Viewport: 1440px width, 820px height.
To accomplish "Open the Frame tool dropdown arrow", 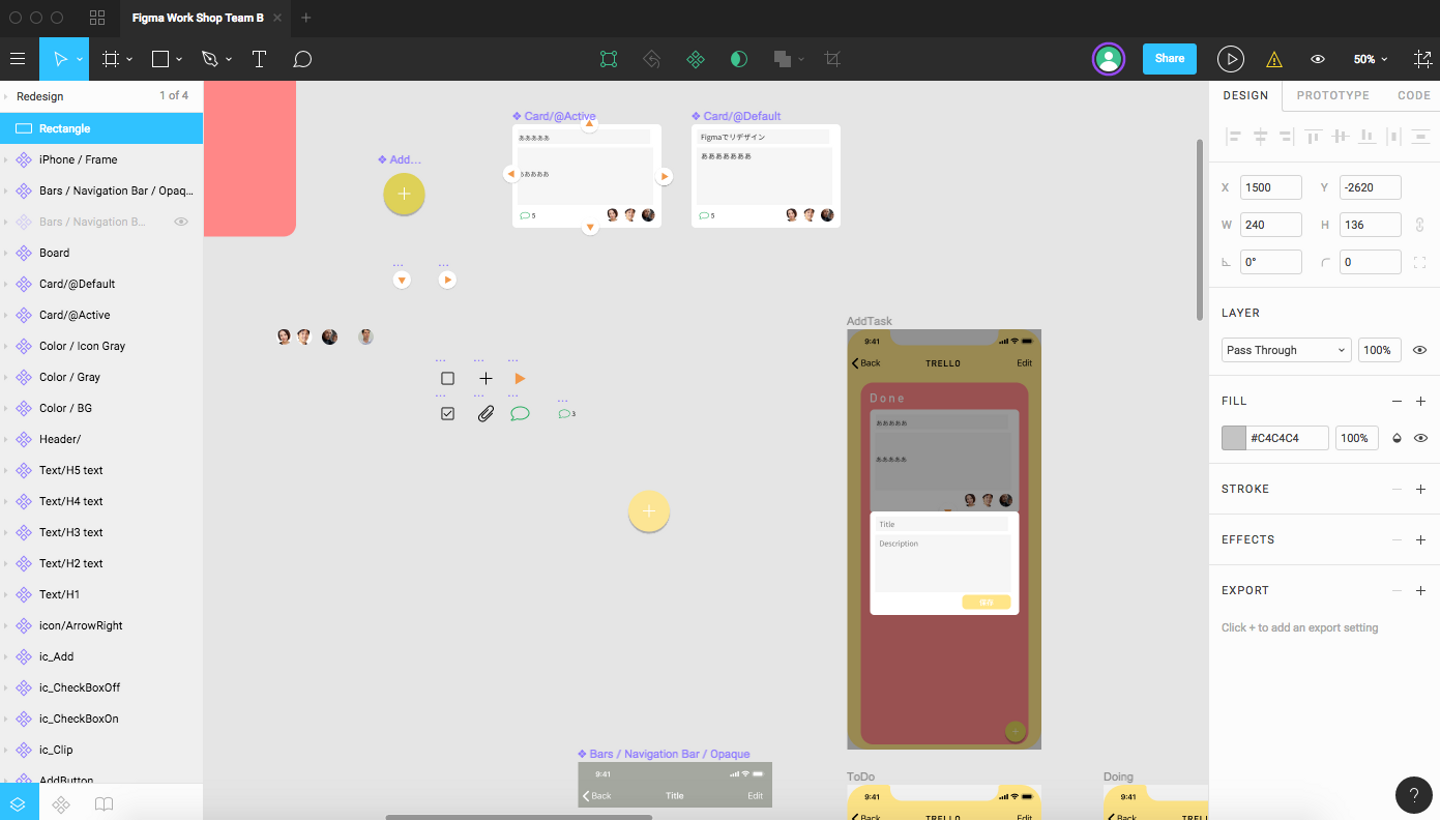I will click(x=130, y=60).
